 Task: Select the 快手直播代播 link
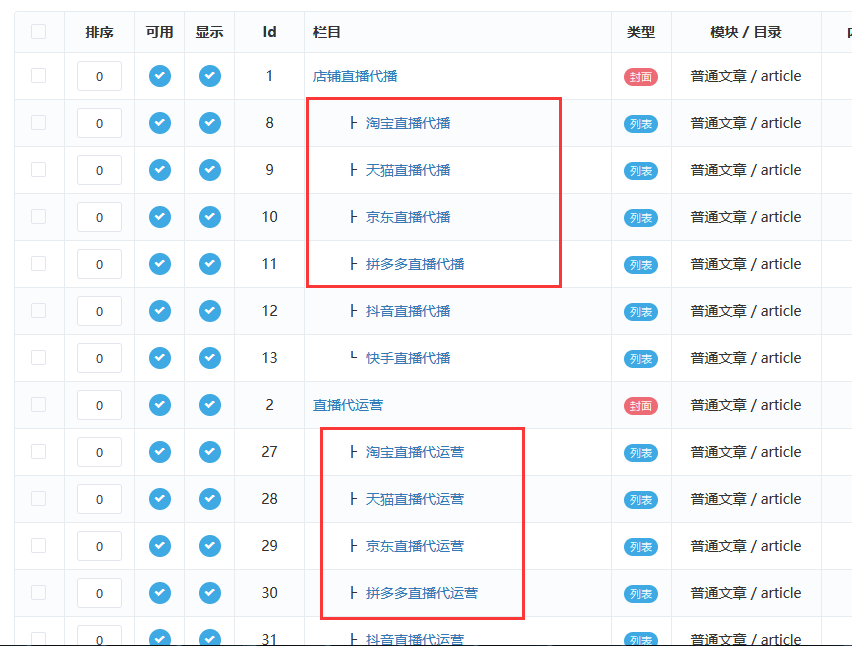(408, 358)
